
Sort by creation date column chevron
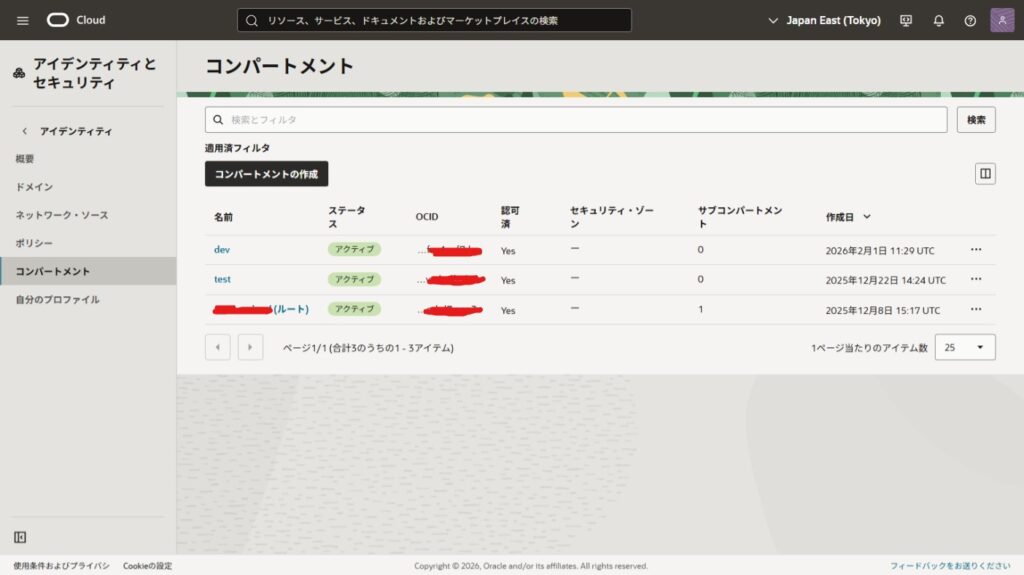[867, 217]
